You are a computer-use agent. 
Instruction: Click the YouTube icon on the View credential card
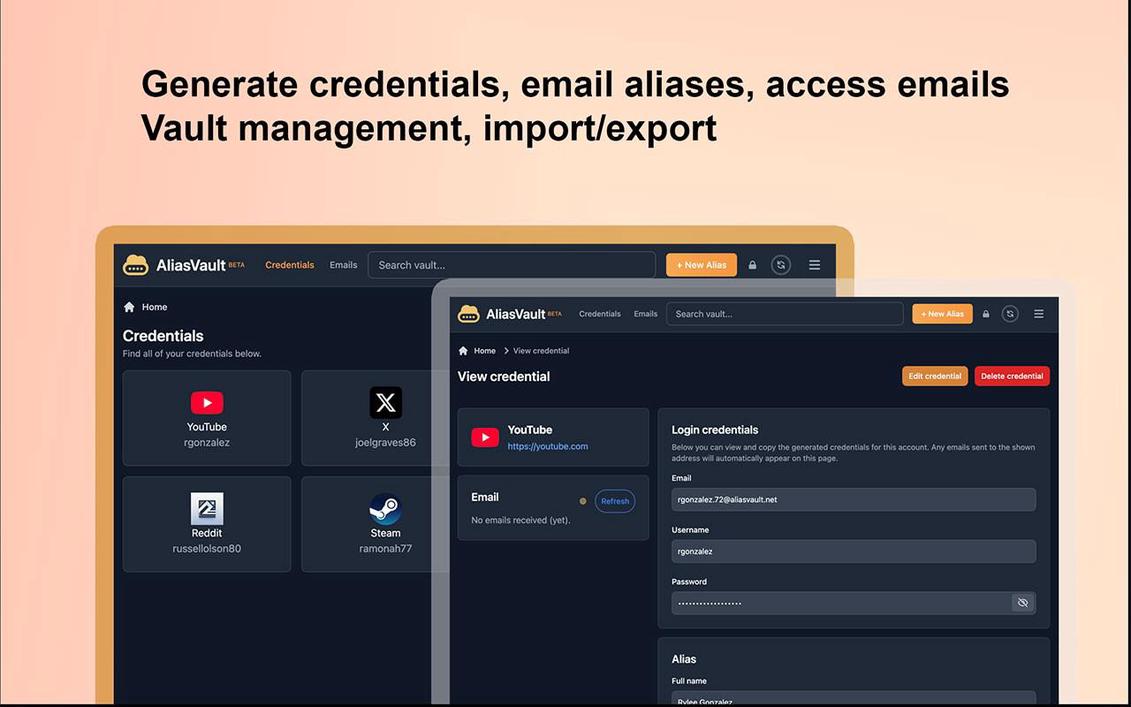click(x=484, y=436)
